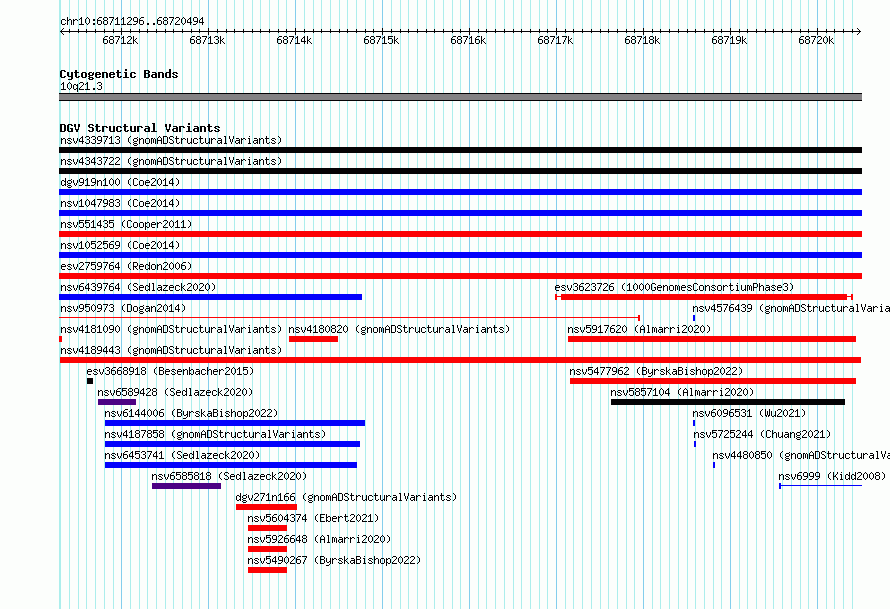Select the nsv5477962 (ByrskaBishop2022) red bar
This screenshot has height=609, width=890.
click(713, 381)
